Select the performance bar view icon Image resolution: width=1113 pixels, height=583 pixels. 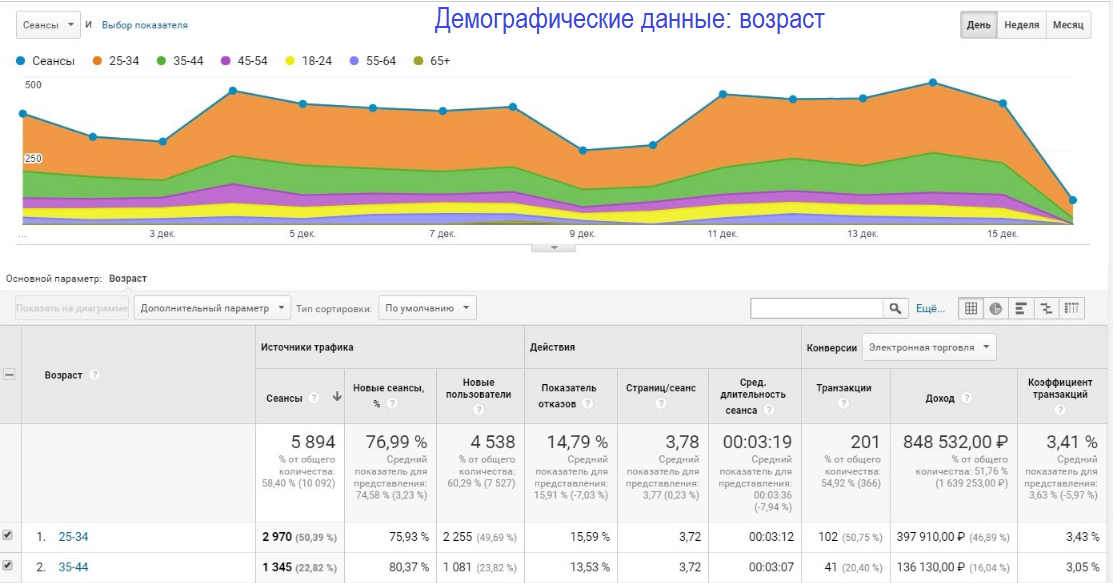(1021, 308)
